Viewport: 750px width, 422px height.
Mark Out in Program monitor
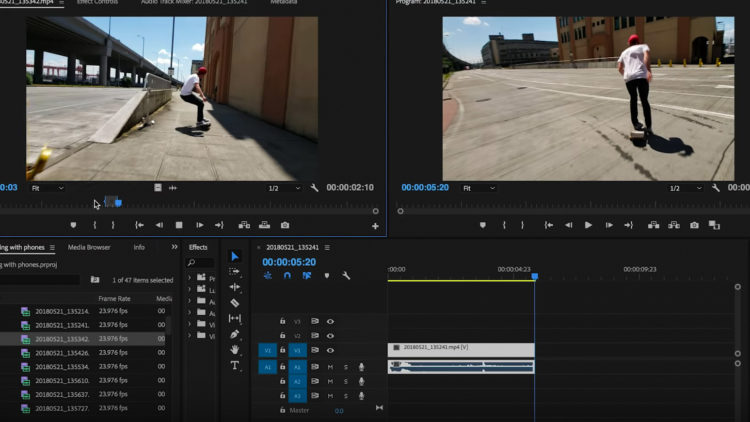[522, 225]
